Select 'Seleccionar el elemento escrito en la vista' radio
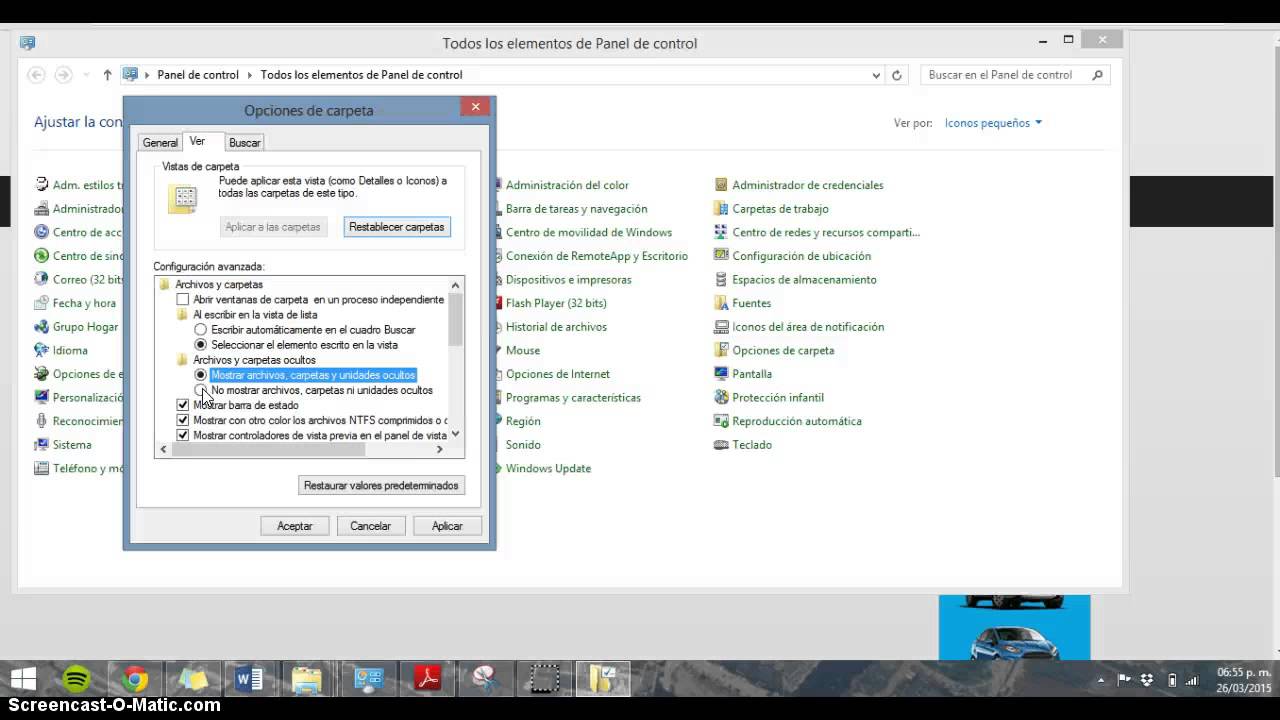 tap(201, 345)
